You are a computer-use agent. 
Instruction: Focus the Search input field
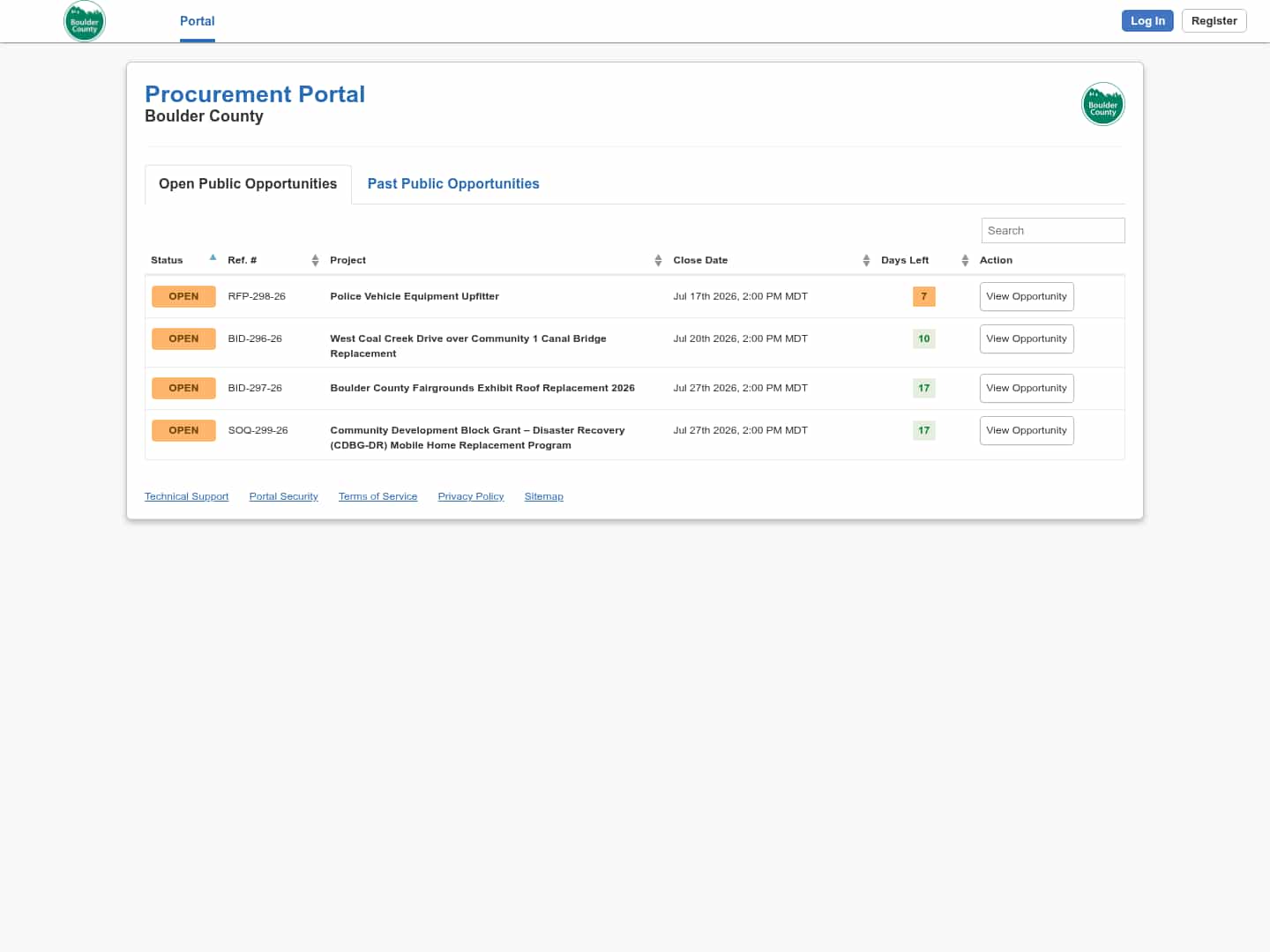(x=1053, y=230)
